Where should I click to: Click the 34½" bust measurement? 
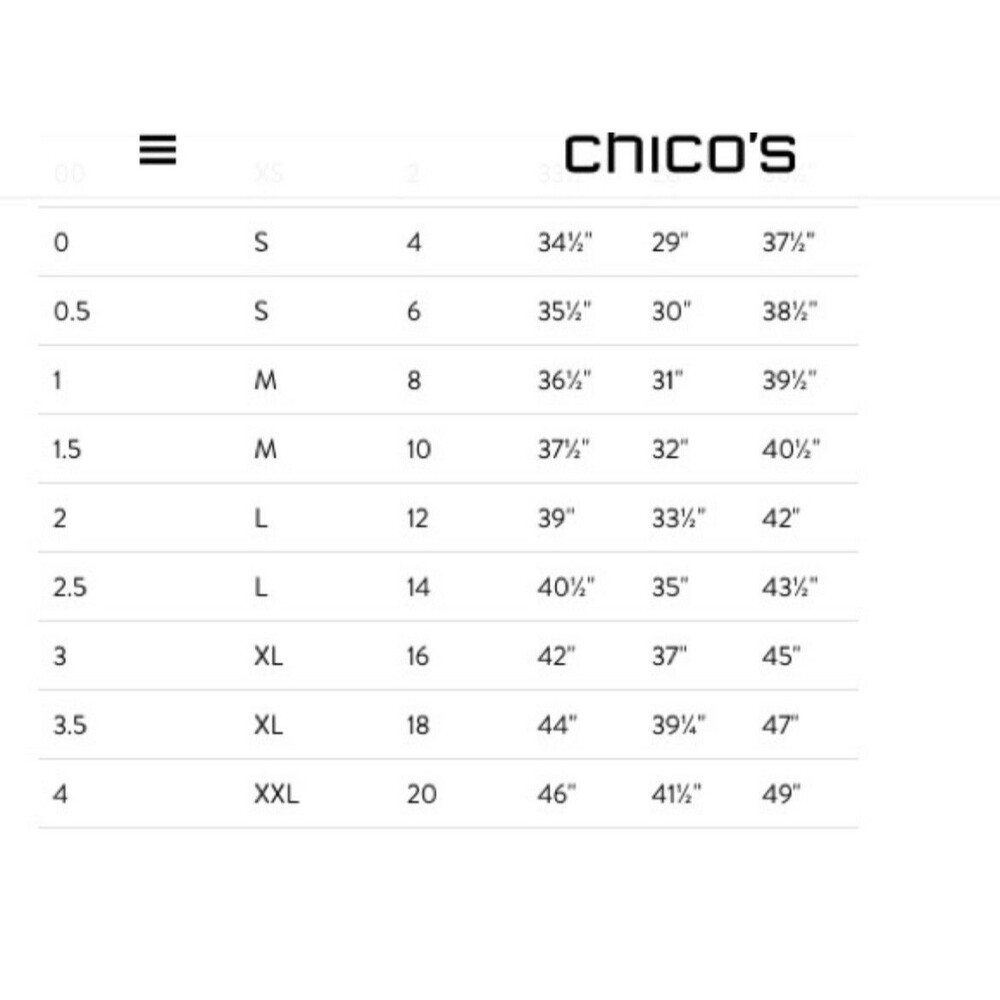(565, 243)
